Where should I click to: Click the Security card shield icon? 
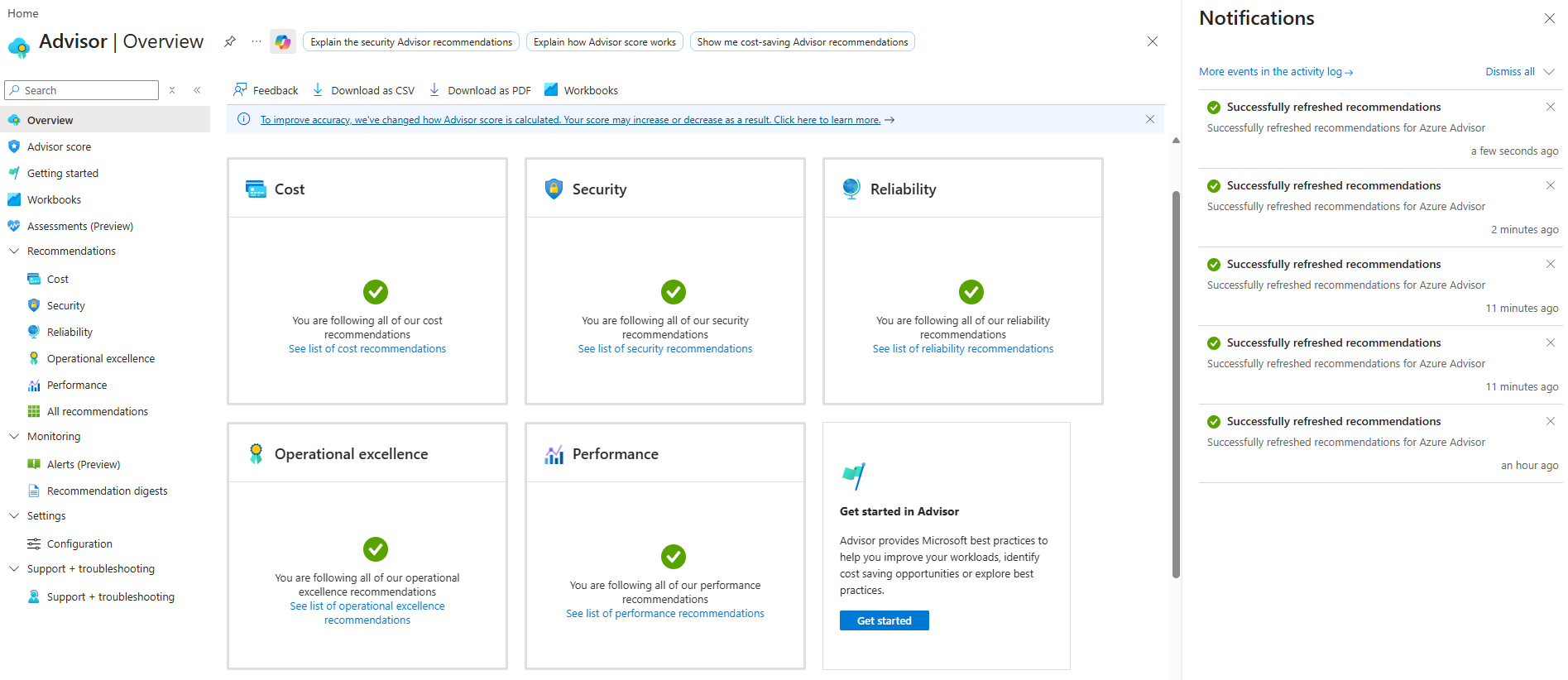[554, 189]
